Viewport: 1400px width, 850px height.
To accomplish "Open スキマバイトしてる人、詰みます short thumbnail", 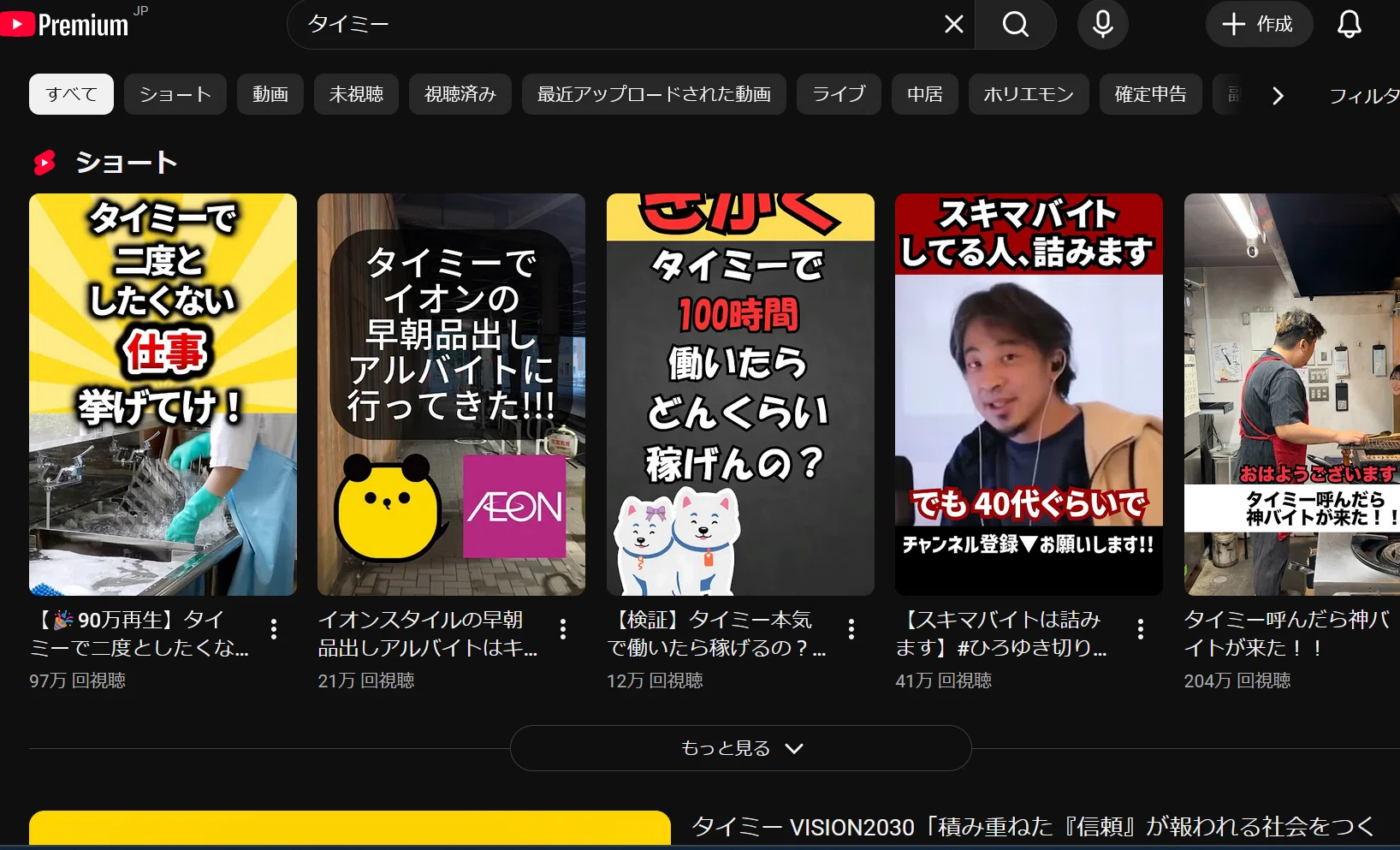I will pos(1029,395).
